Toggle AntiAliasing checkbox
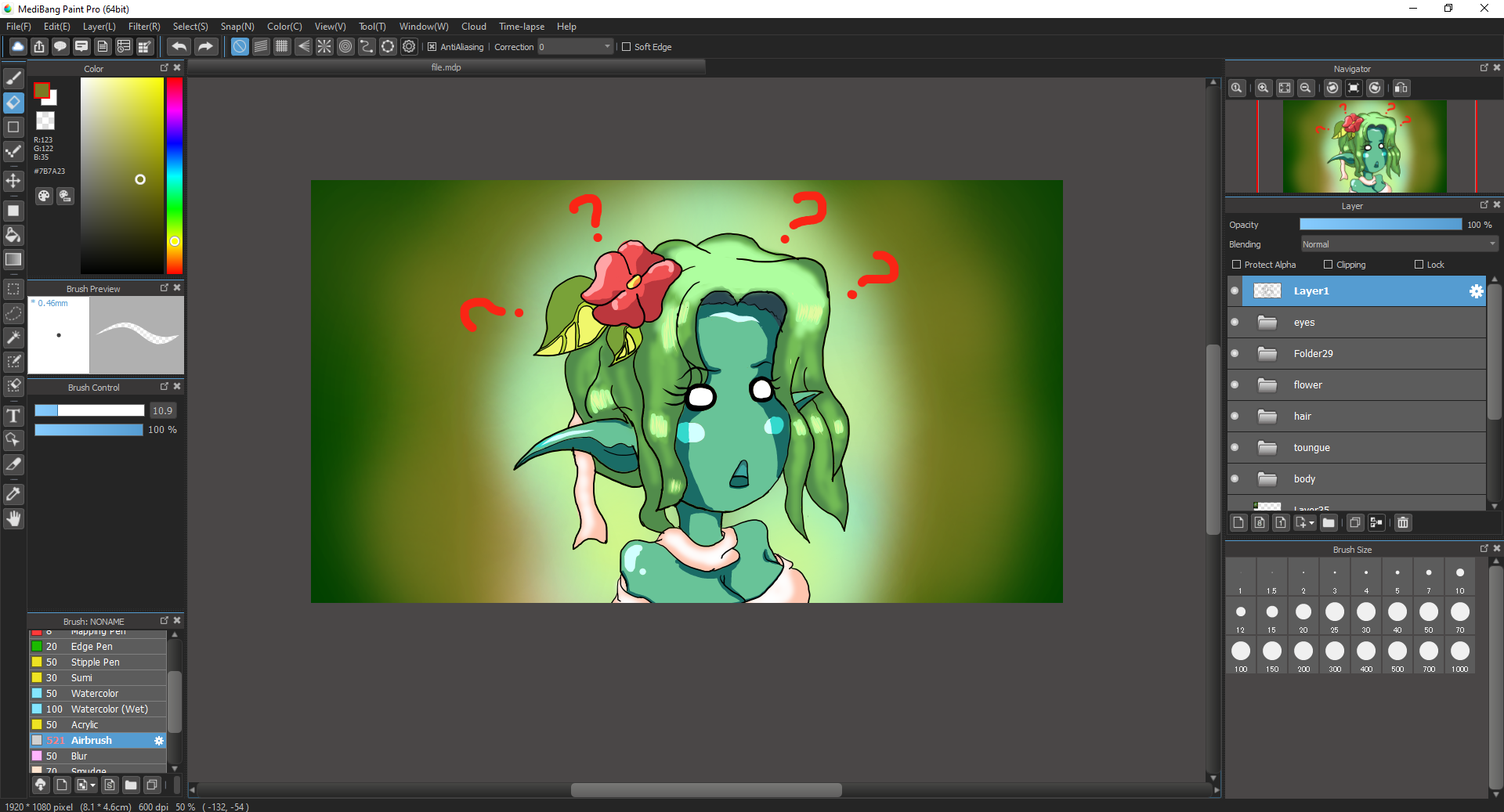Image resolution: width=1504 pixels, height=812 pixels. coord(432,47)
